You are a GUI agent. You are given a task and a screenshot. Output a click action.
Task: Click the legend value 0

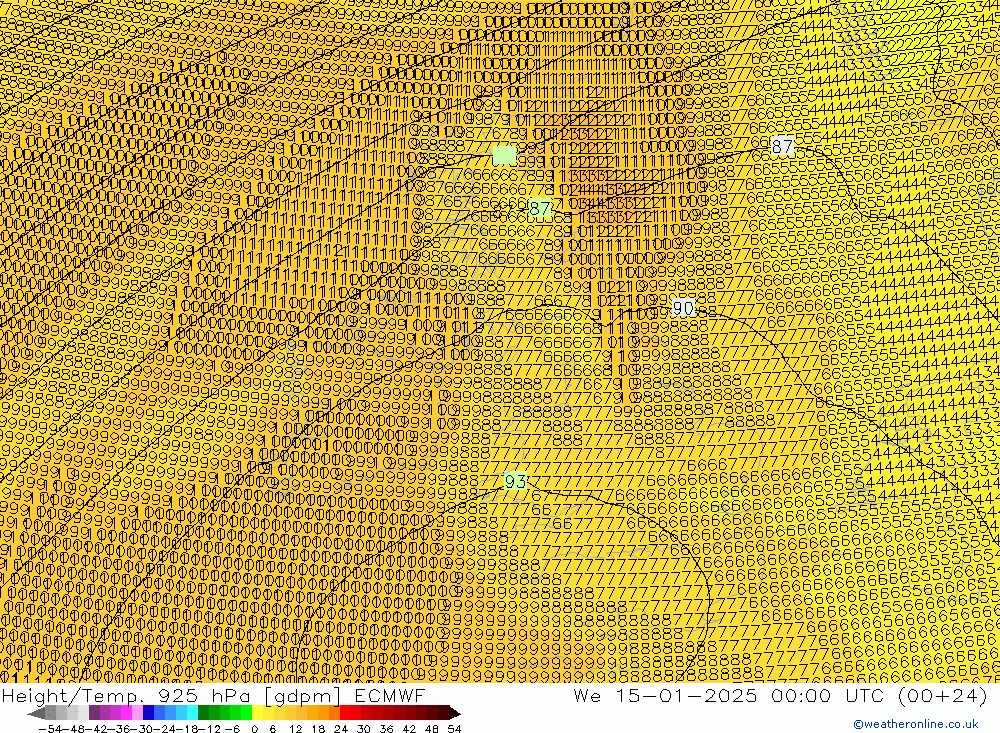pyautogui.click(x=254, y=729)
